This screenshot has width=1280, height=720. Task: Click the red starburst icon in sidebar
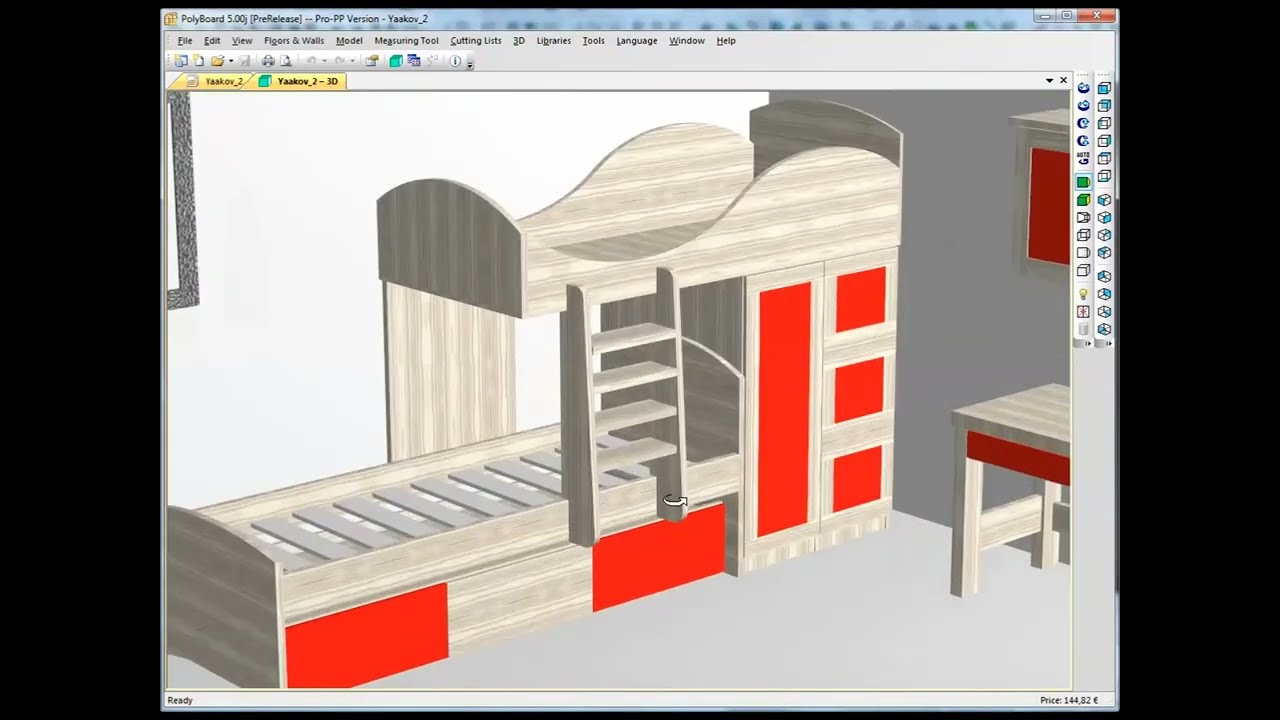1083,312
